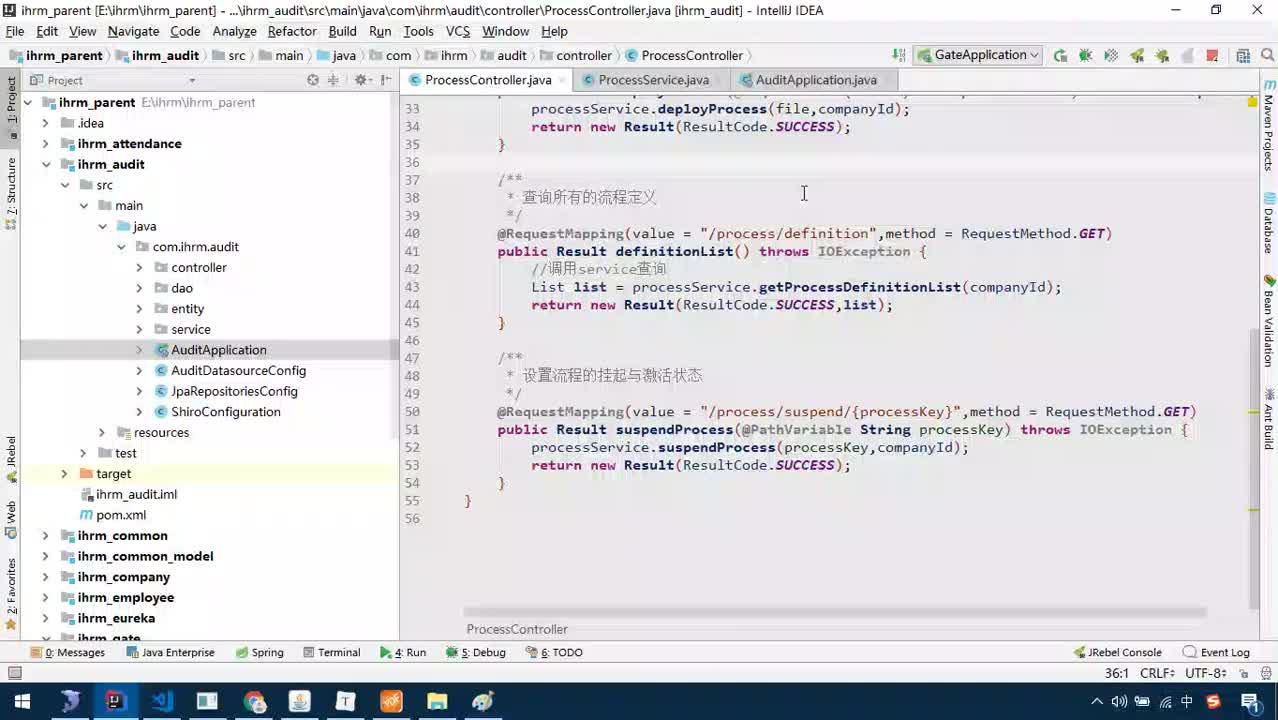Open the Ant Build side panel
Image resolution: width=1278 pixels, height=720 pixels.
[x=1268, y=419]
